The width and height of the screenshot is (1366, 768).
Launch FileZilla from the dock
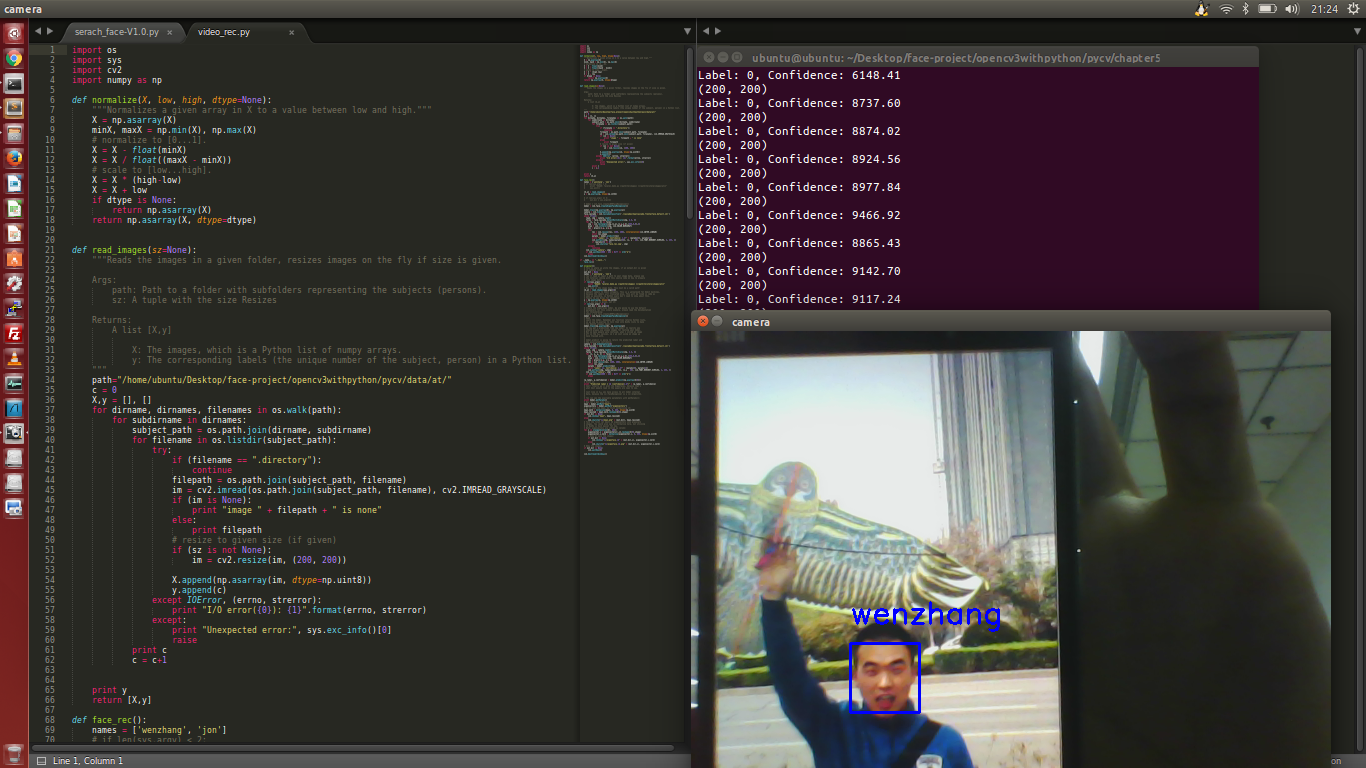[14, 333]
